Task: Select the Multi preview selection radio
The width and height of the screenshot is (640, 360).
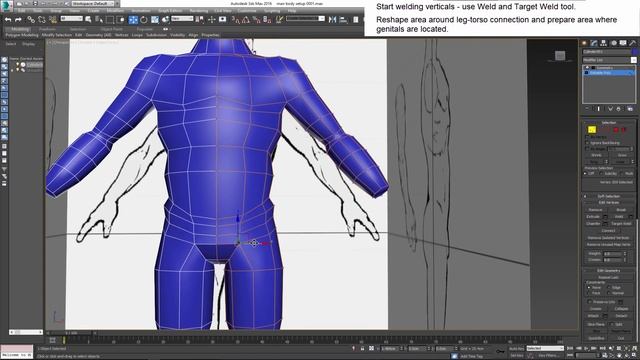Action: (622, 173)
